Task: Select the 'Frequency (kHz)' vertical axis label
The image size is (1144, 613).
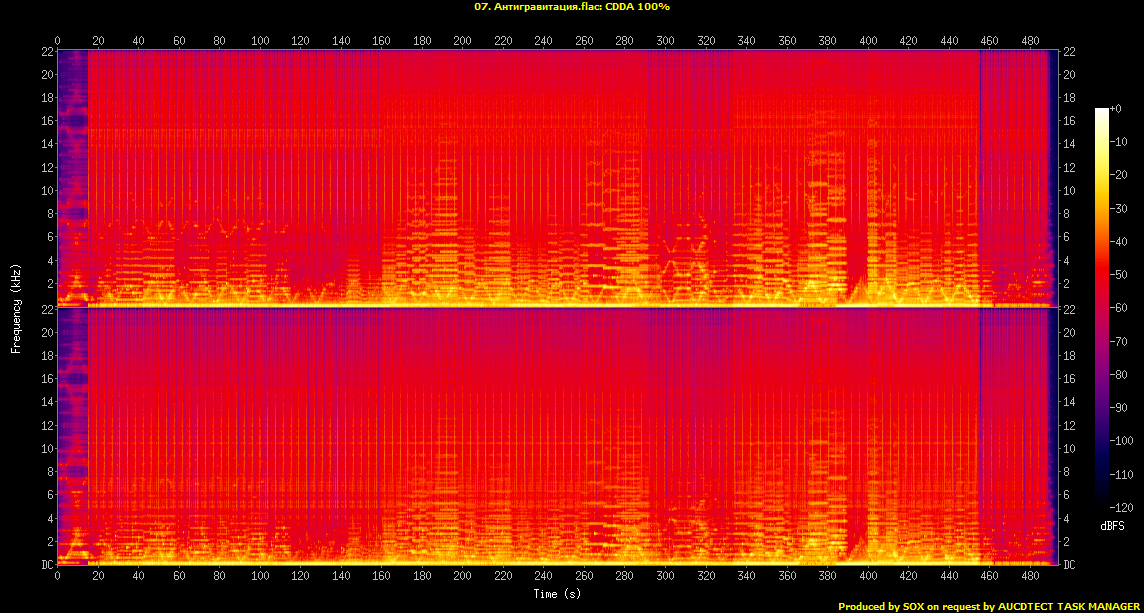Action: point(16,307)
